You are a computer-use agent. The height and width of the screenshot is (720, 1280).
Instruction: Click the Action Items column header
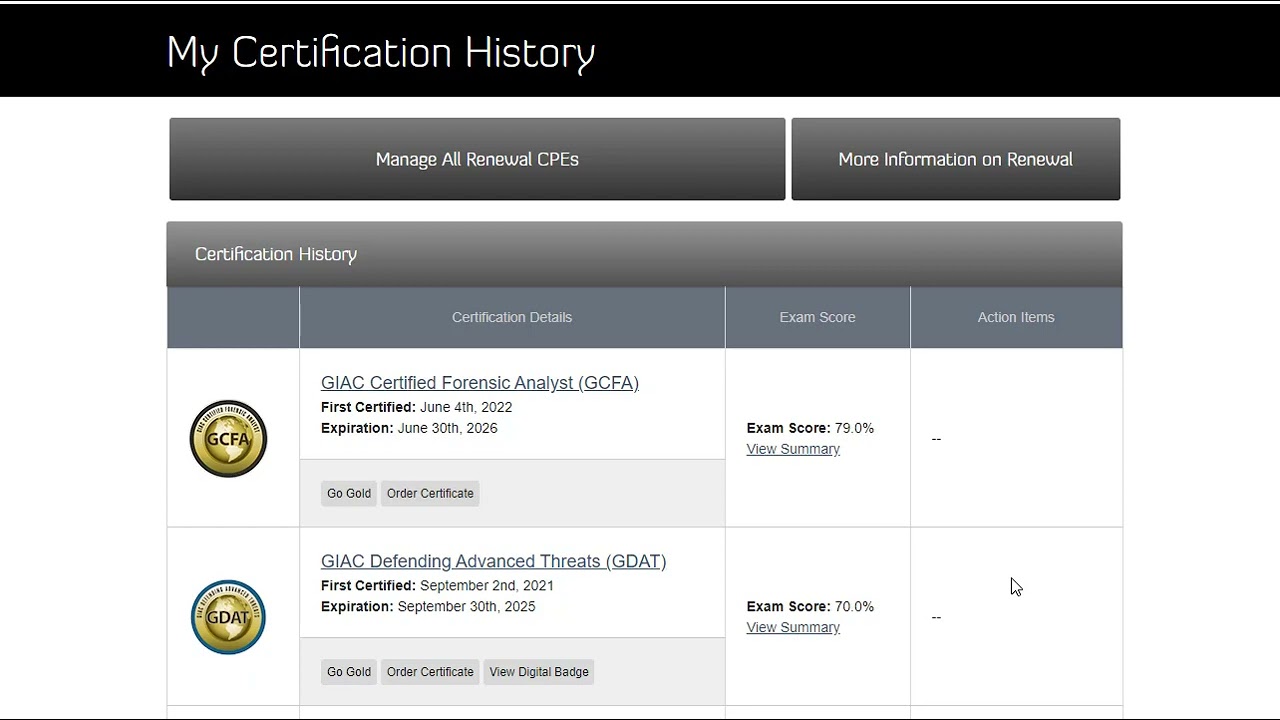coord(1016,317)
